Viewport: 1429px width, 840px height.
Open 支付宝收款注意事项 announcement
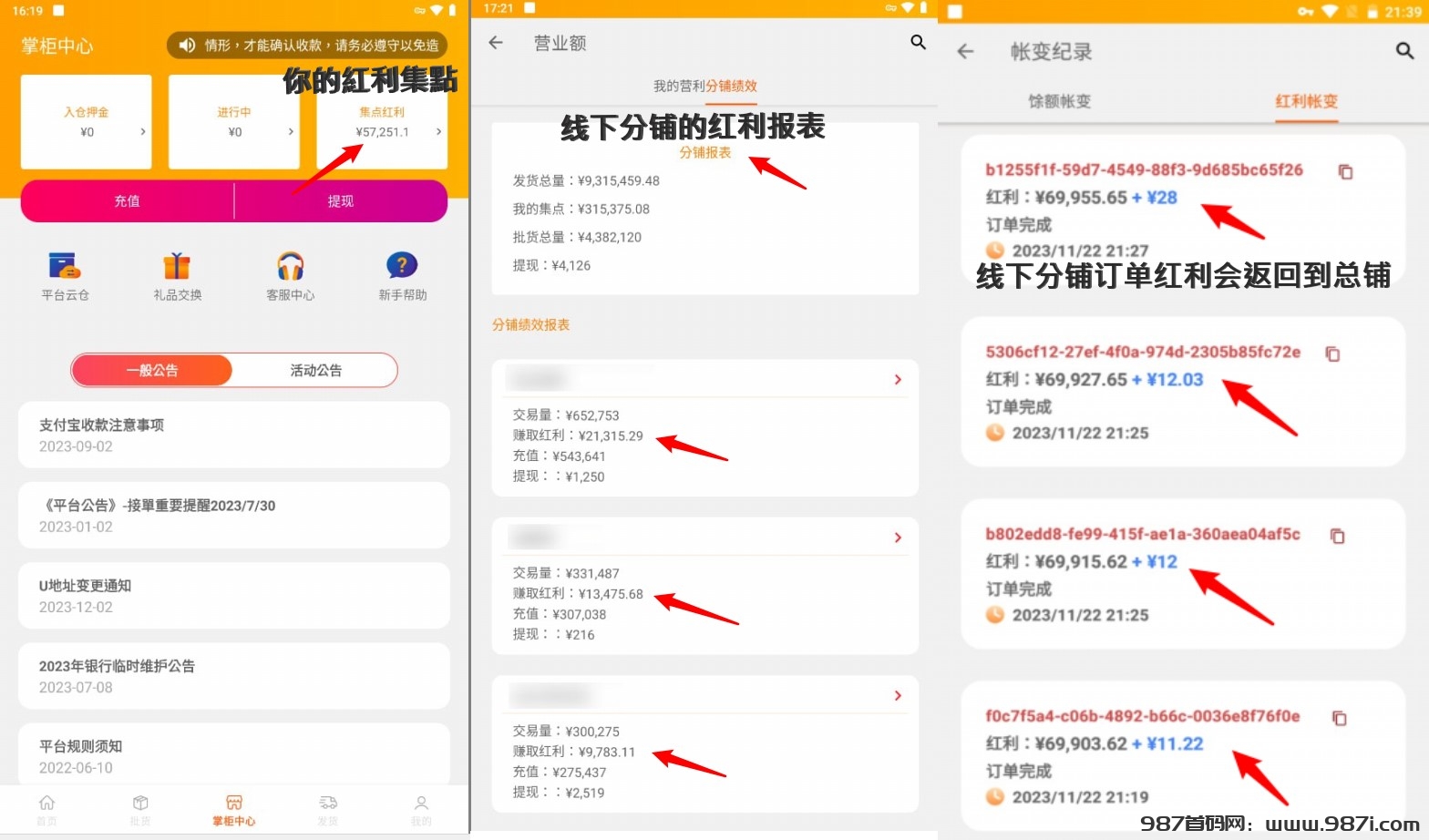[x=234, y=435]
